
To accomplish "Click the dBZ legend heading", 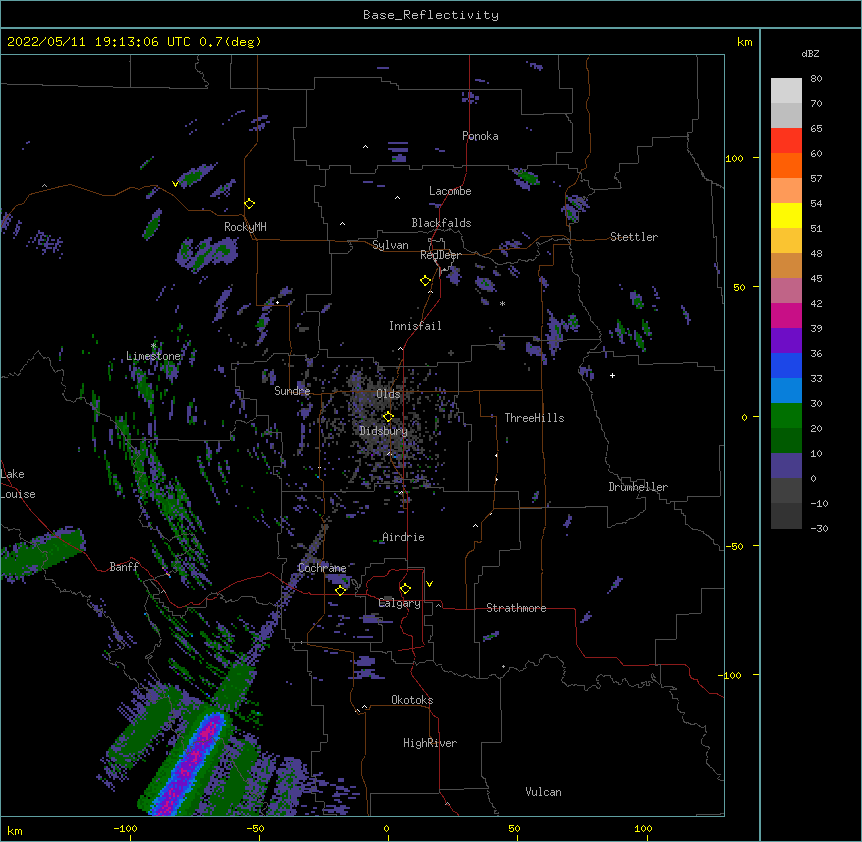I will tap(810, 54).
